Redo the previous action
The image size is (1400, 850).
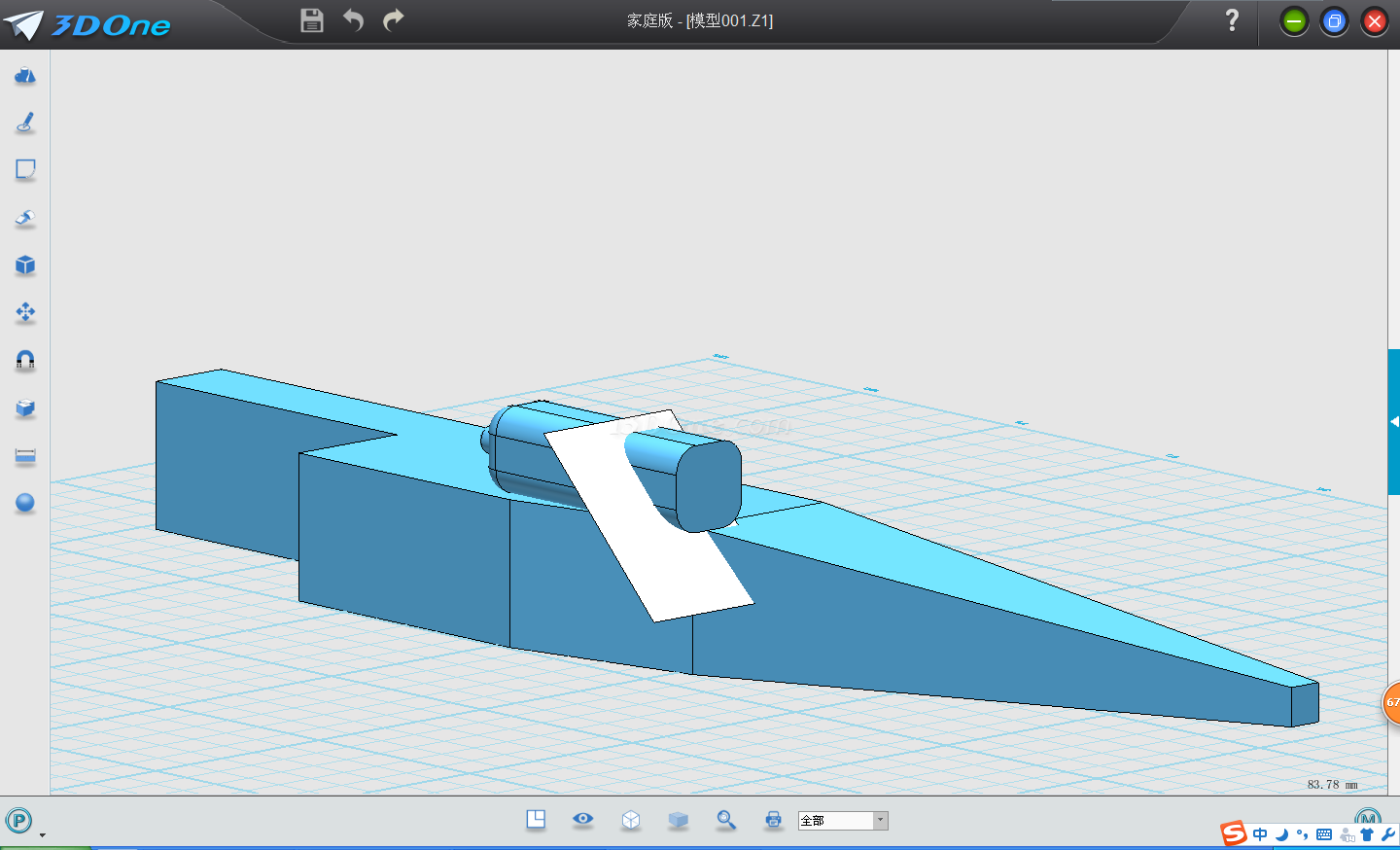(x=393, y=20)
